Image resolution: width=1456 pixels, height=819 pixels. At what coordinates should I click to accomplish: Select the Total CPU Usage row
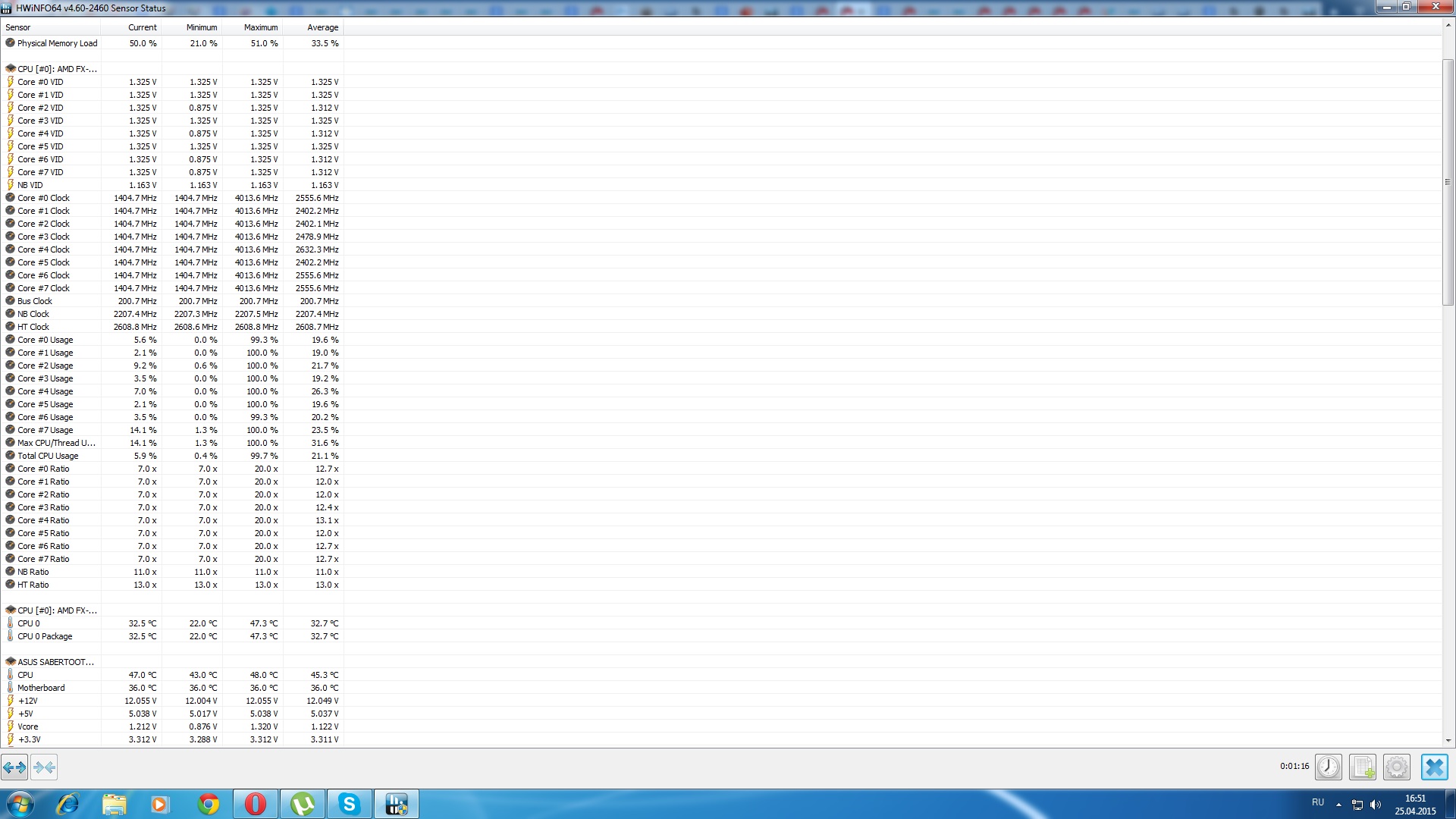click(x=48, y=456)
